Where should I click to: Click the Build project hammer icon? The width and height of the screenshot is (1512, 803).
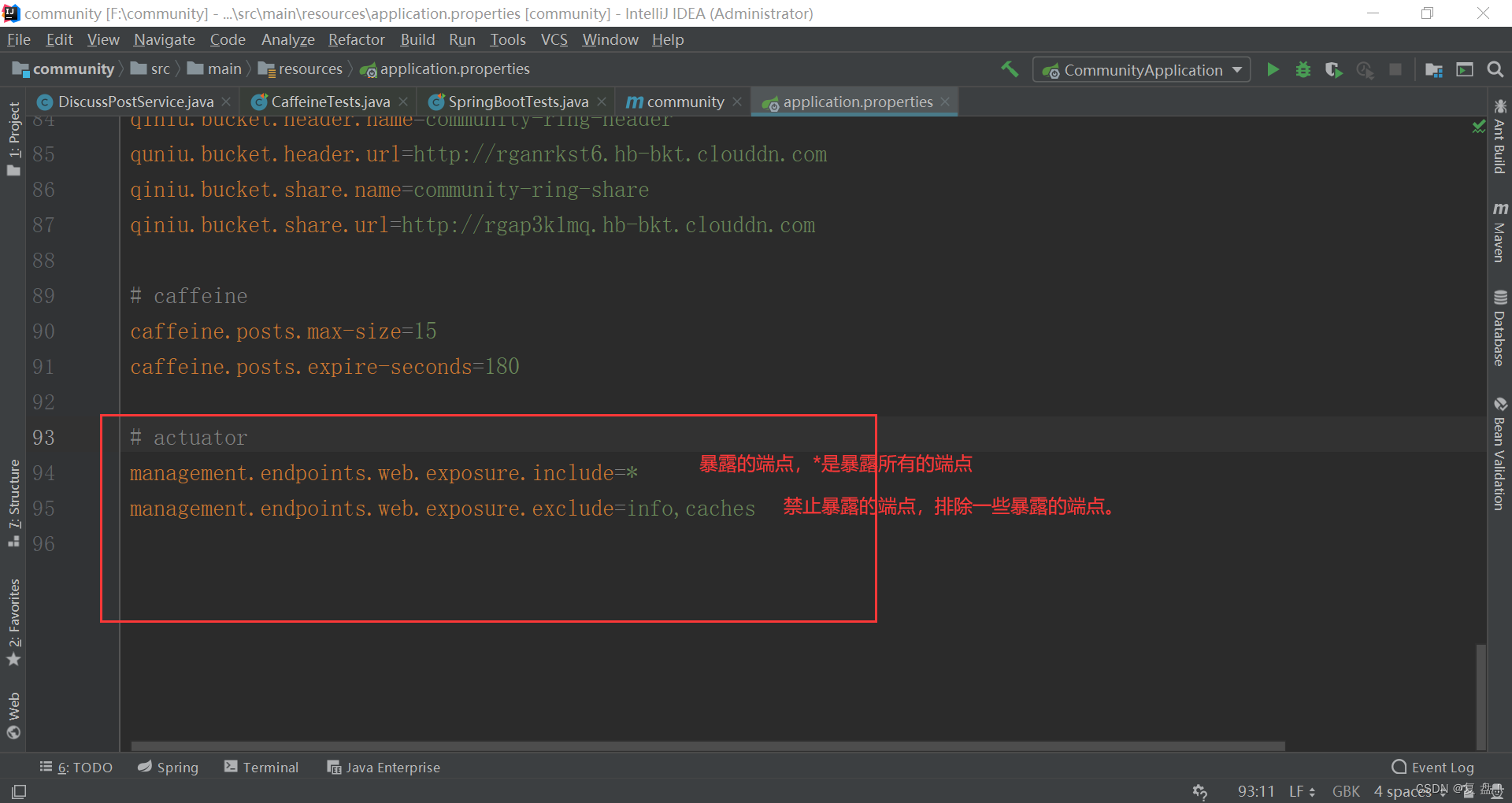point(1010,69)
